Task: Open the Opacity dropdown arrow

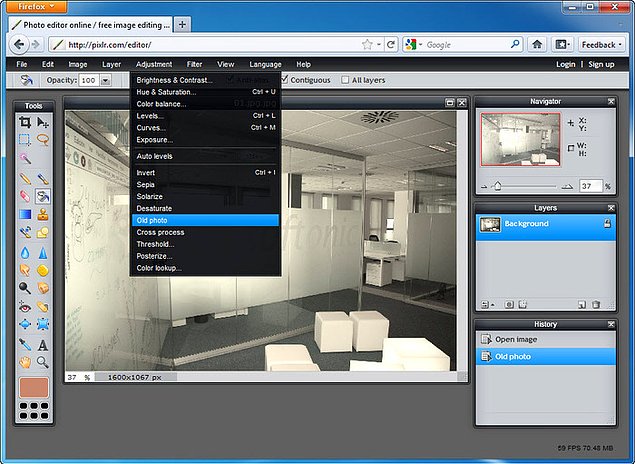Action: click(105, 80)
